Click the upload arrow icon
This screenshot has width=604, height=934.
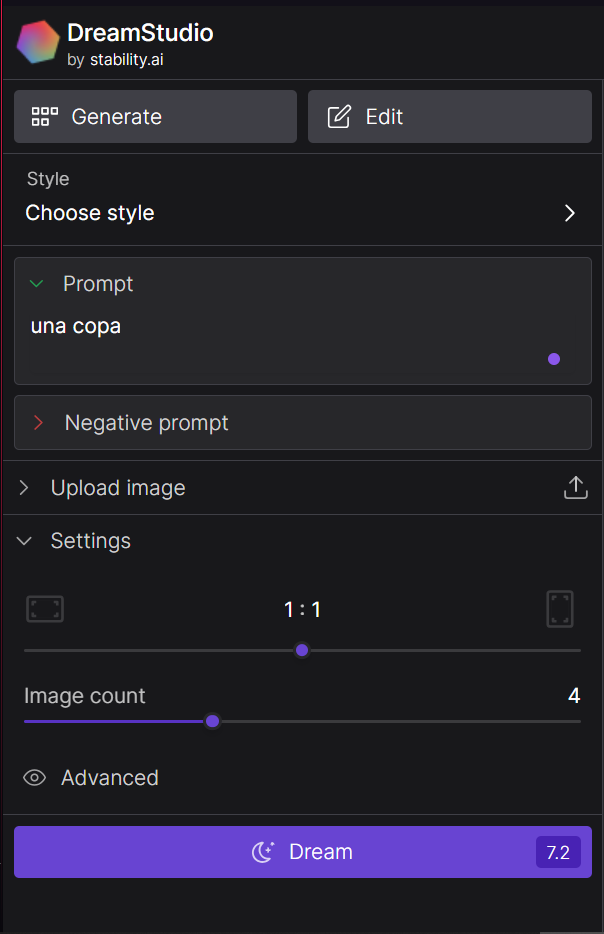575,488
